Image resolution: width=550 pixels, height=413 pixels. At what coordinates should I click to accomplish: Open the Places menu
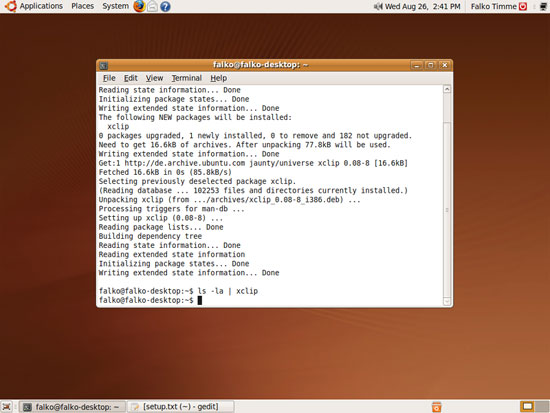[x=82, y=6]
